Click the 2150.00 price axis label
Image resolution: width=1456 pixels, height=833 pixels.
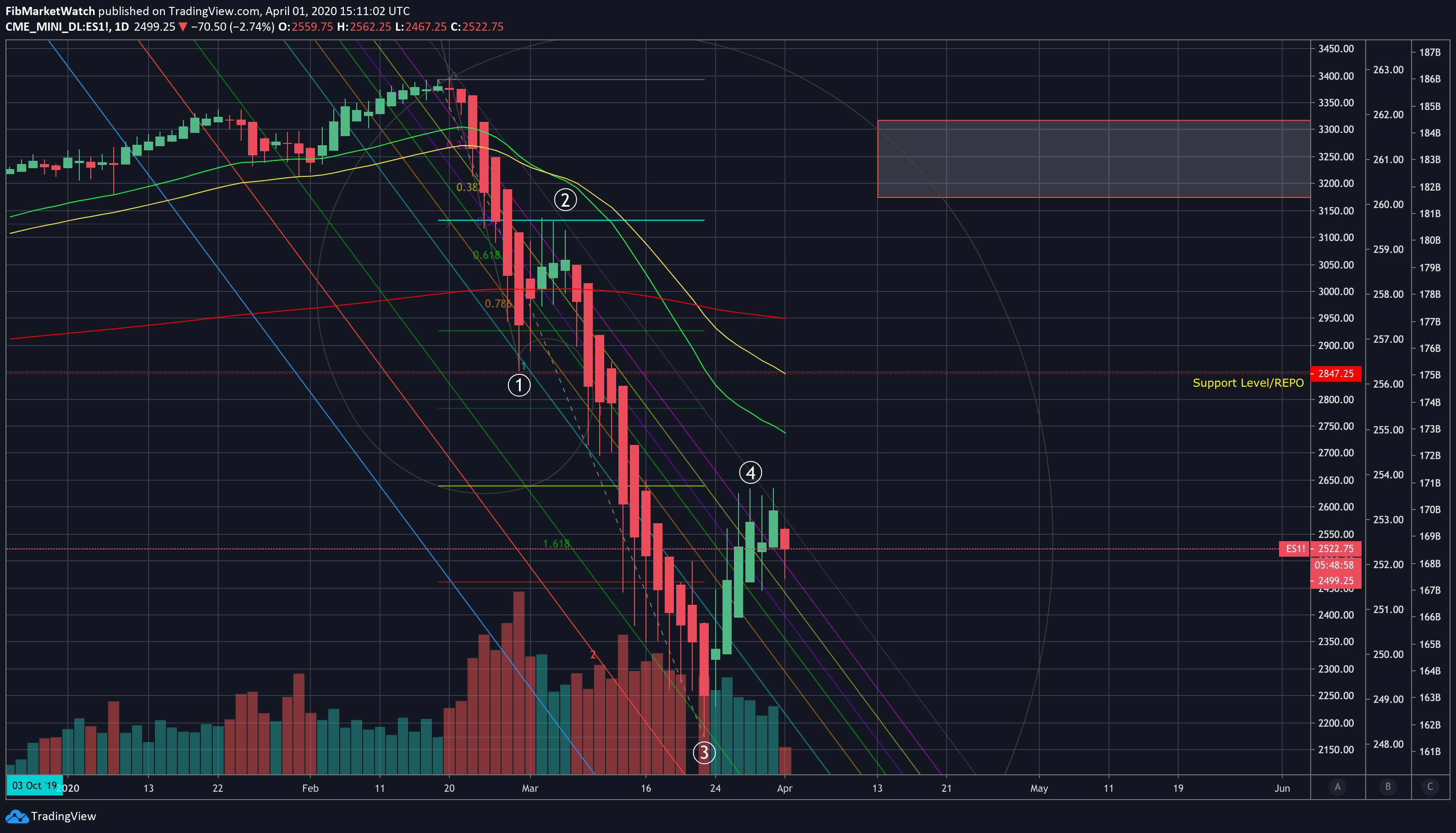point(1336,750)
